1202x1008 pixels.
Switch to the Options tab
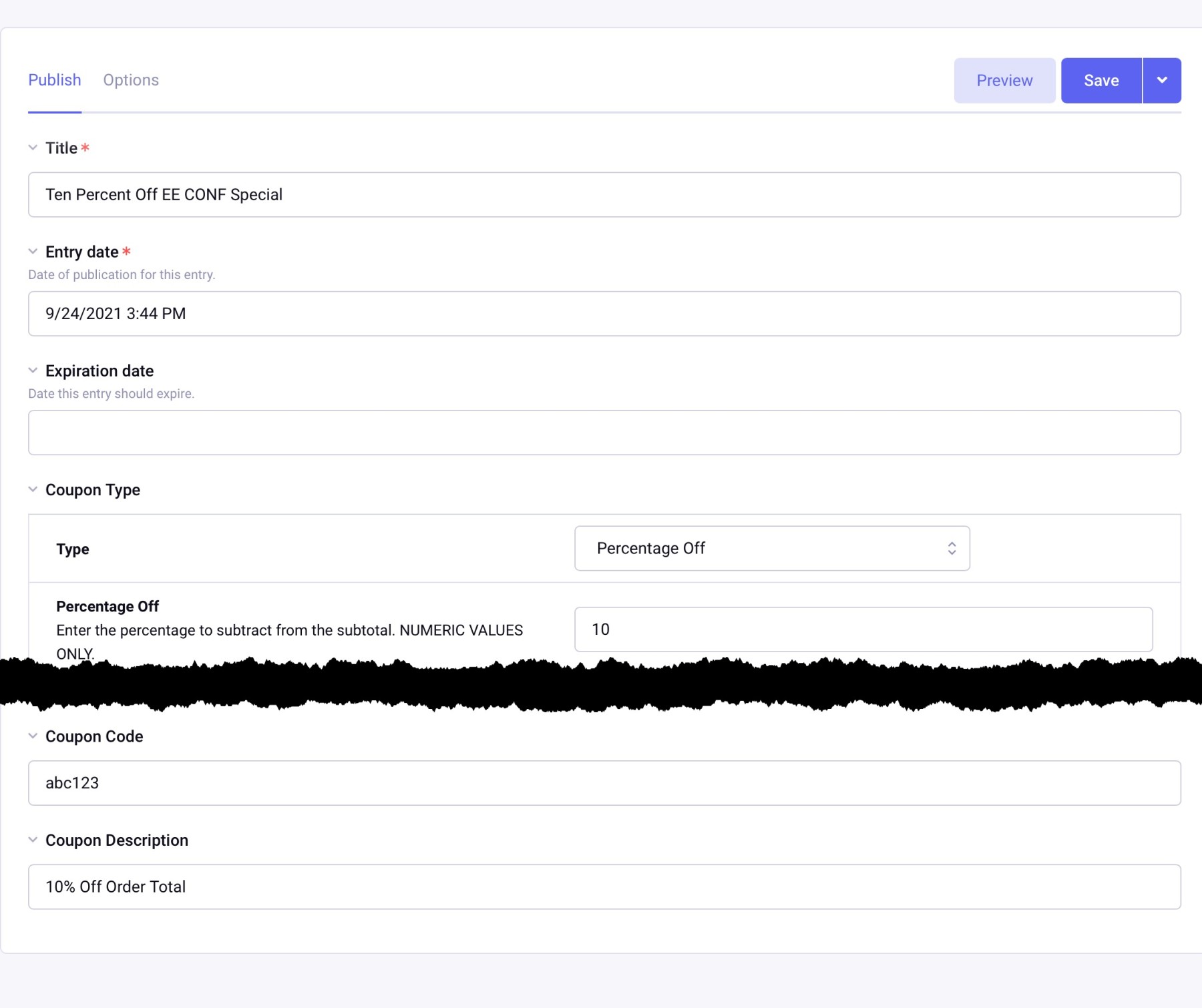point(131,80)
